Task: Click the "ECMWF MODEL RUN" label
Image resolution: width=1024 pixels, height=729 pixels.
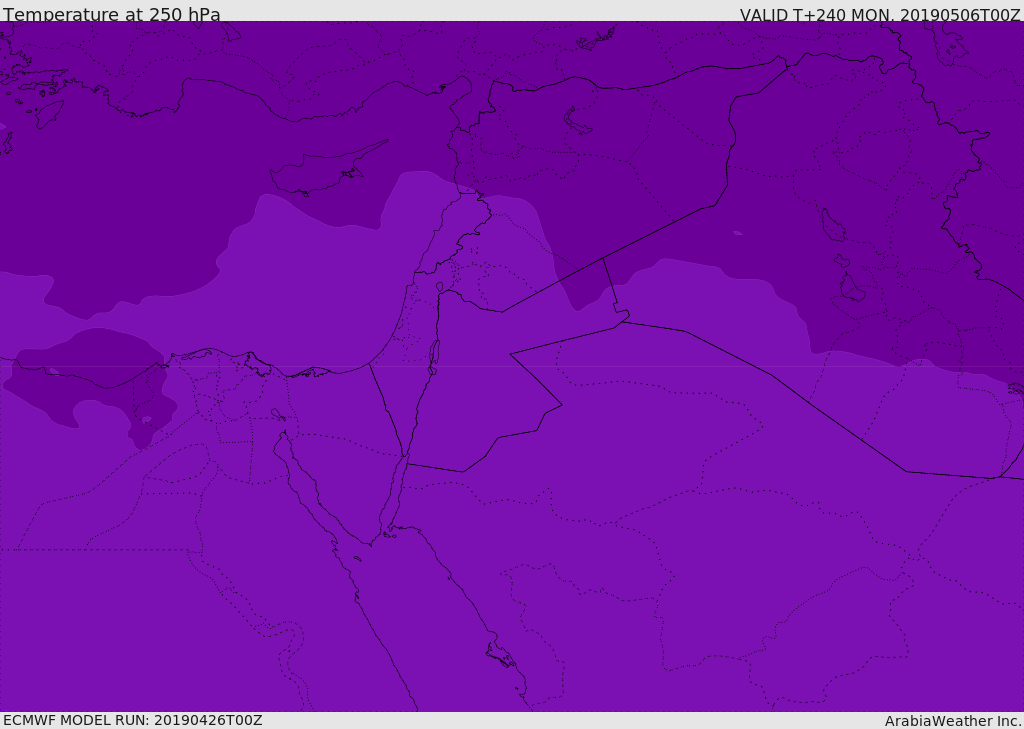Action: (76, 720)
